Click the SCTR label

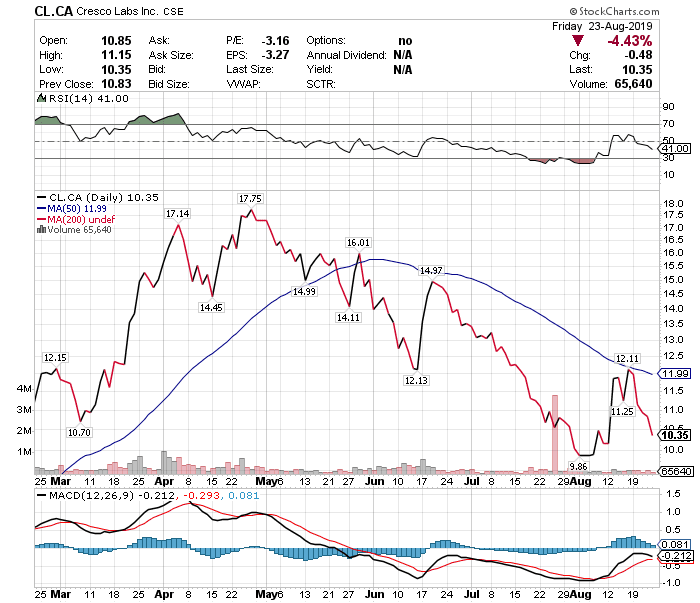tap(321, 84)
